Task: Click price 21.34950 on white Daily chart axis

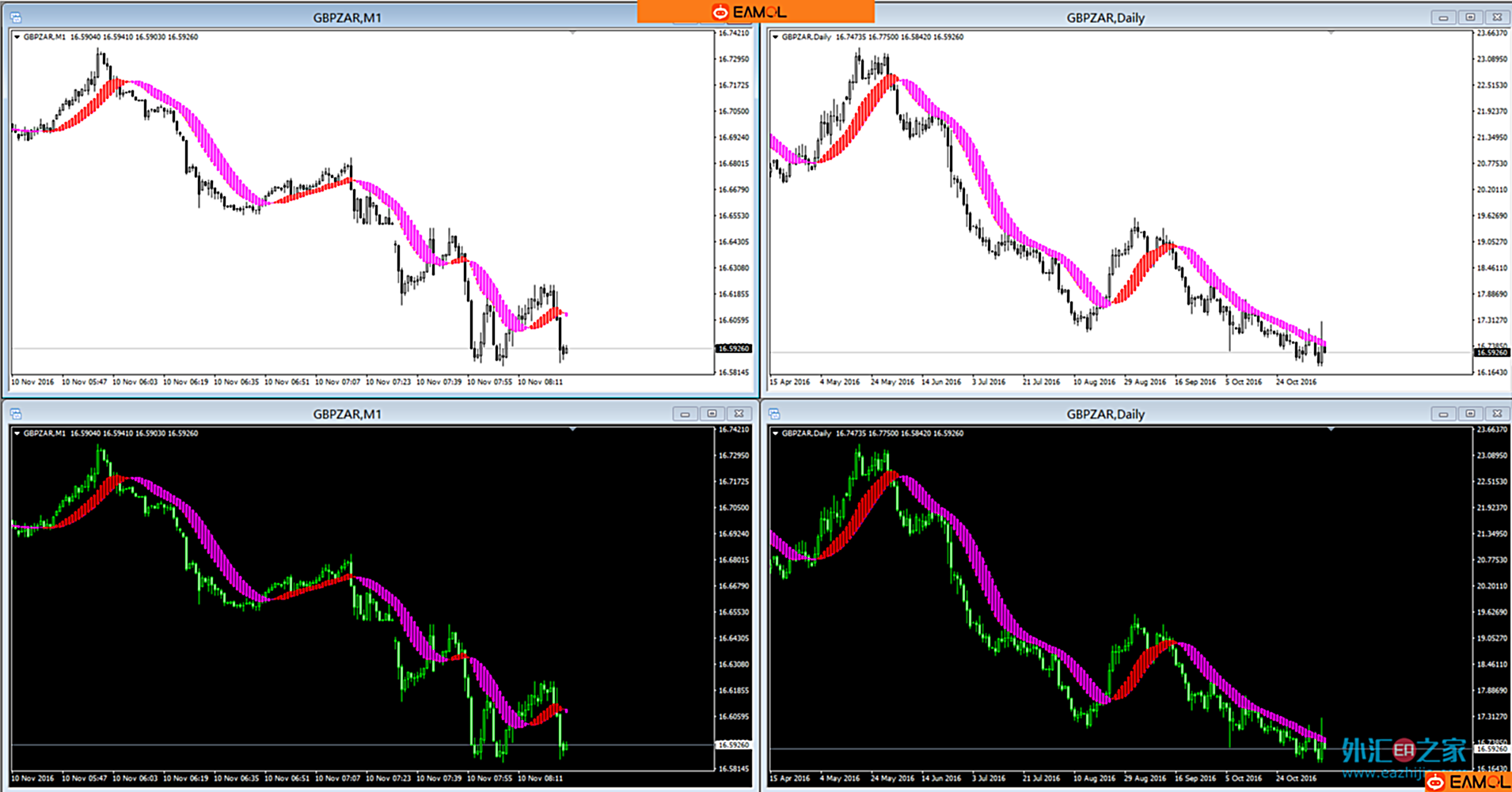Action: click(x=1492, y=138)
